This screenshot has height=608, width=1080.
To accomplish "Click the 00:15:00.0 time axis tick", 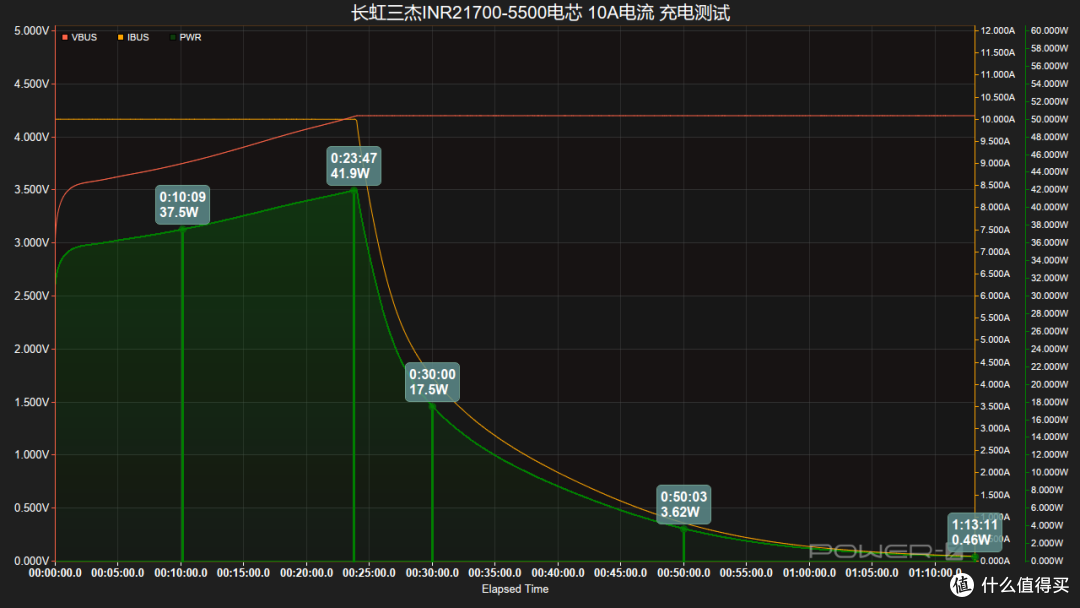I will coord(243,573).
